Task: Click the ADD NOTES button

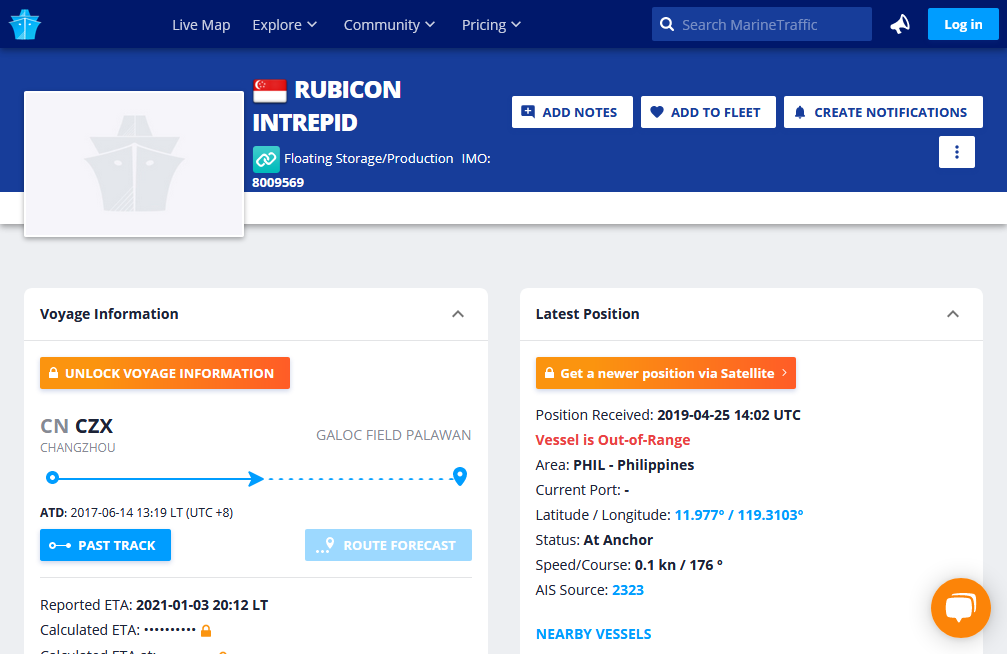Action: pyautogui.click(x=572, y=112)
